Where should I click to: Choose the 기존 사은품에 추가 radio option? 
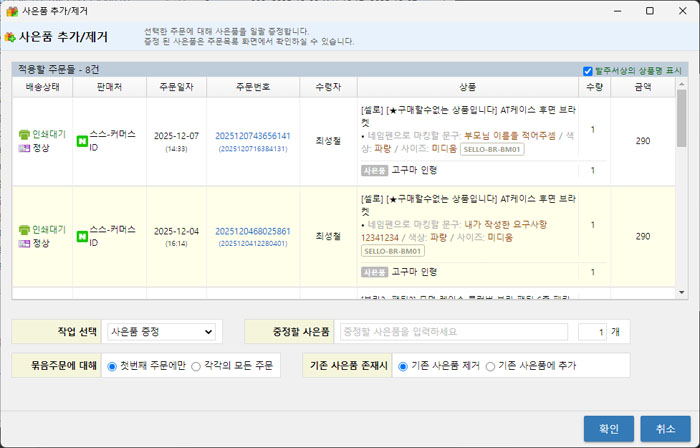point(490,366)
